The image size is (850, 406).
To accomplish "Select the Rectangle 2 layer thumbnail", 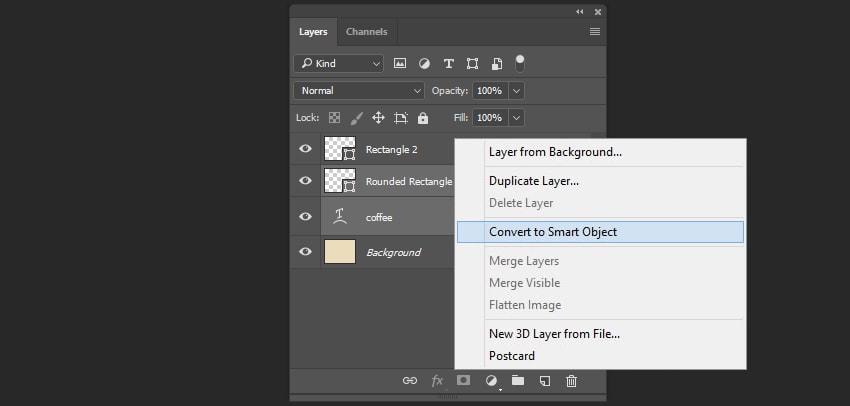I will coord(340,149).
